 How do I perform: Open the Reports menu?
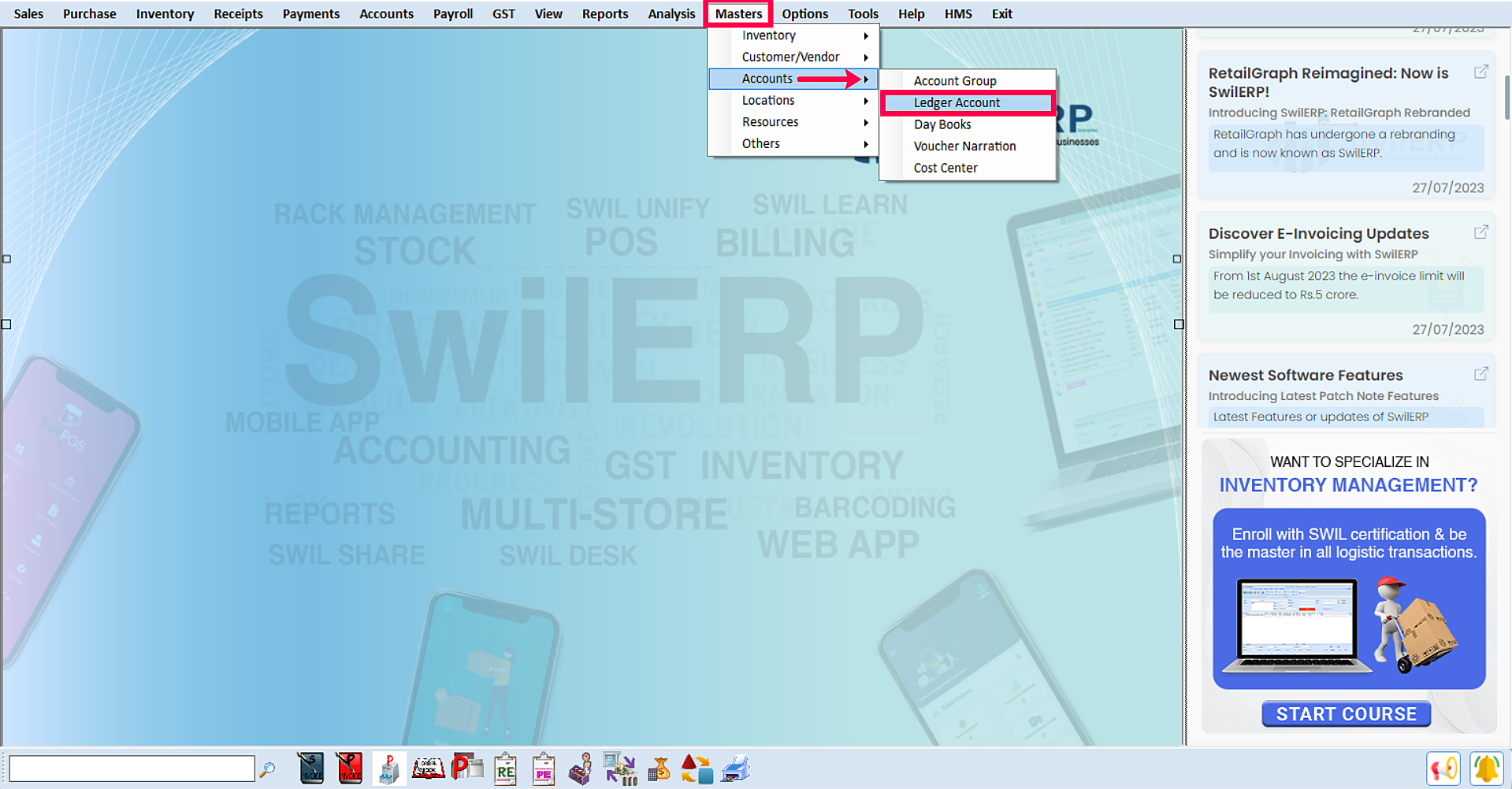pos(605,13)
